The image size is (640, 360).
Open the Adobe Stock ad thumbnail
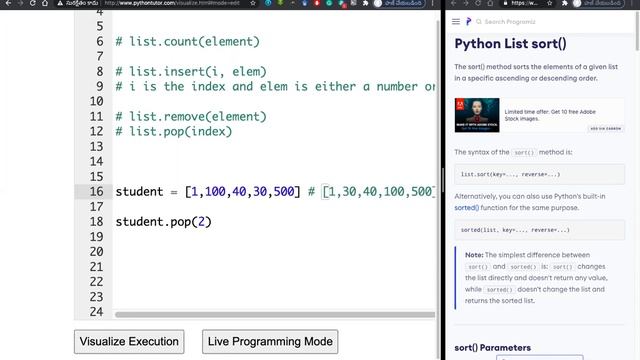pos(477,115)
